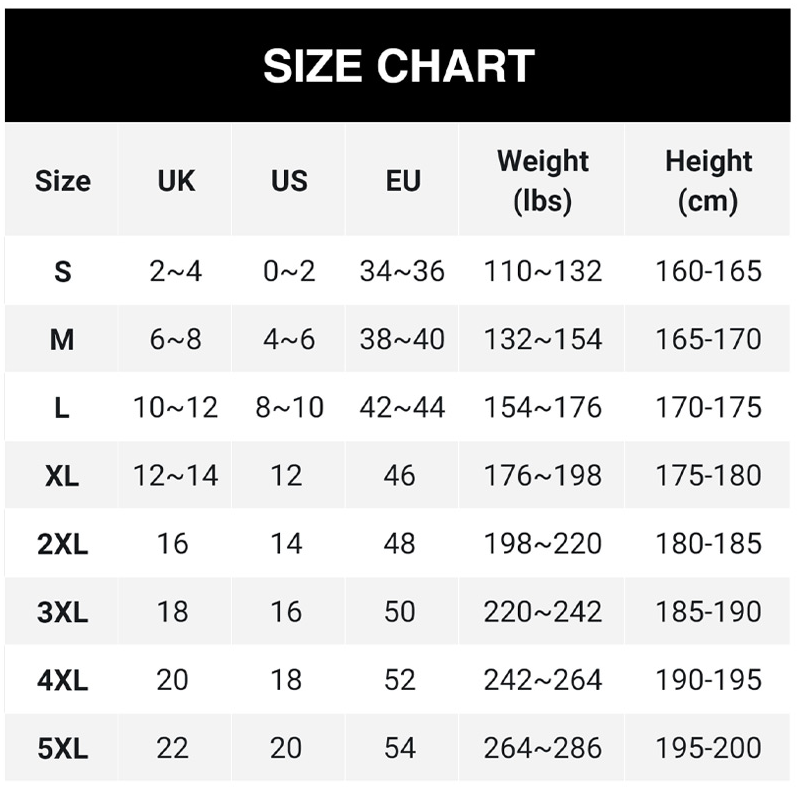The width and height of the screenshot is (800, 800).
Task: Click the Height (cm) column header
Action: point(708,181)
